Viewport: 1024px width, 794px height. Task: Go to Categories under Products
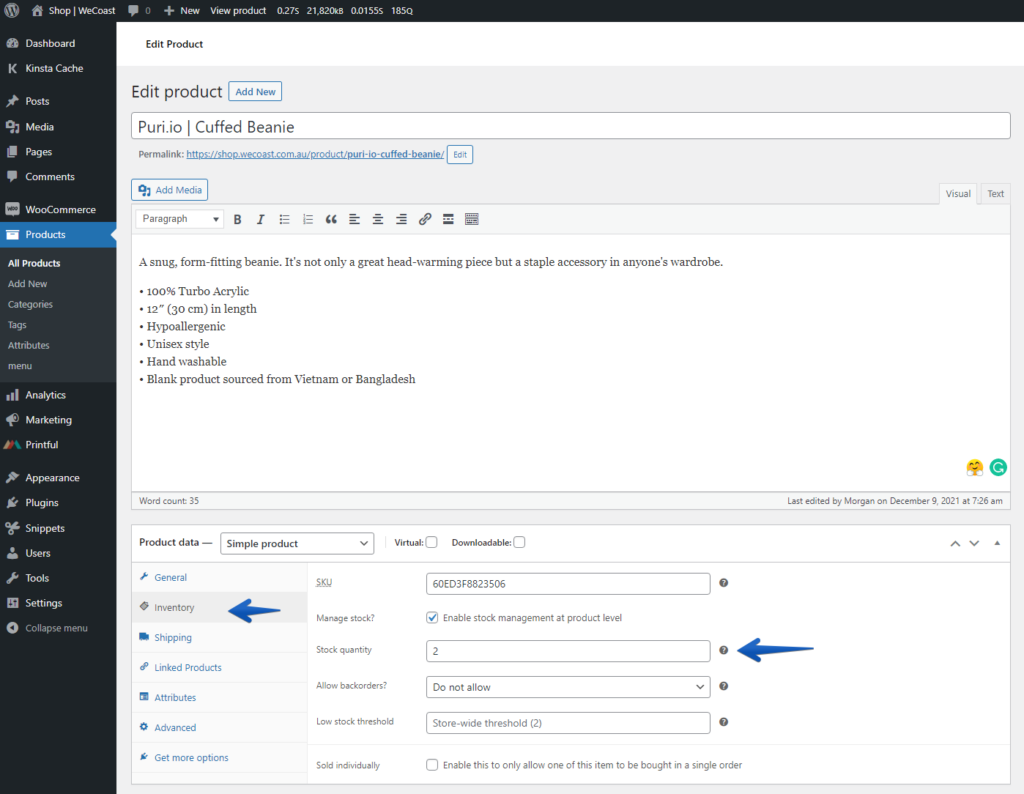30,304
